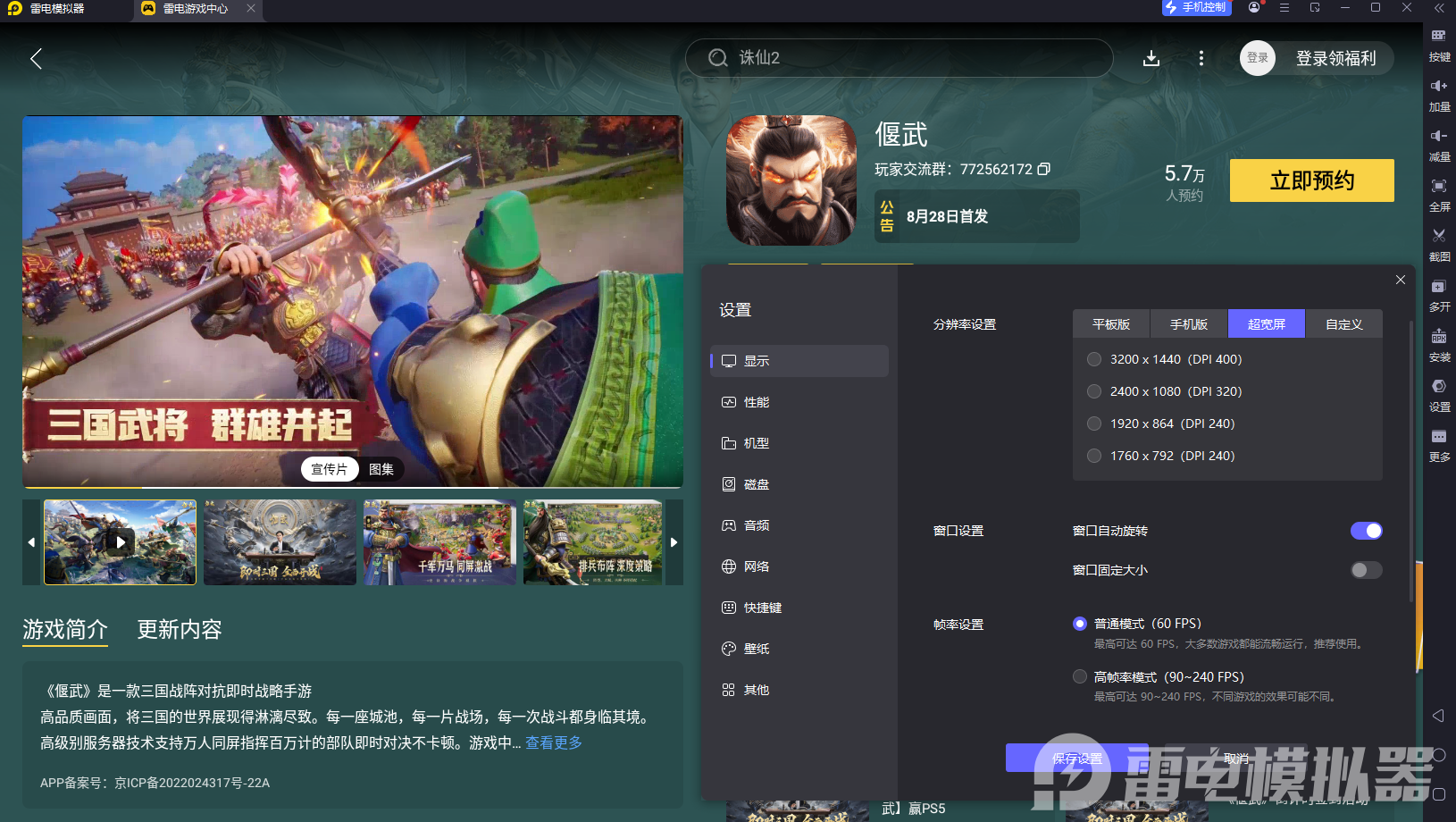Click the volume up (加量) icon
The image size is (1456, 822).
(x=1439, y=96)
